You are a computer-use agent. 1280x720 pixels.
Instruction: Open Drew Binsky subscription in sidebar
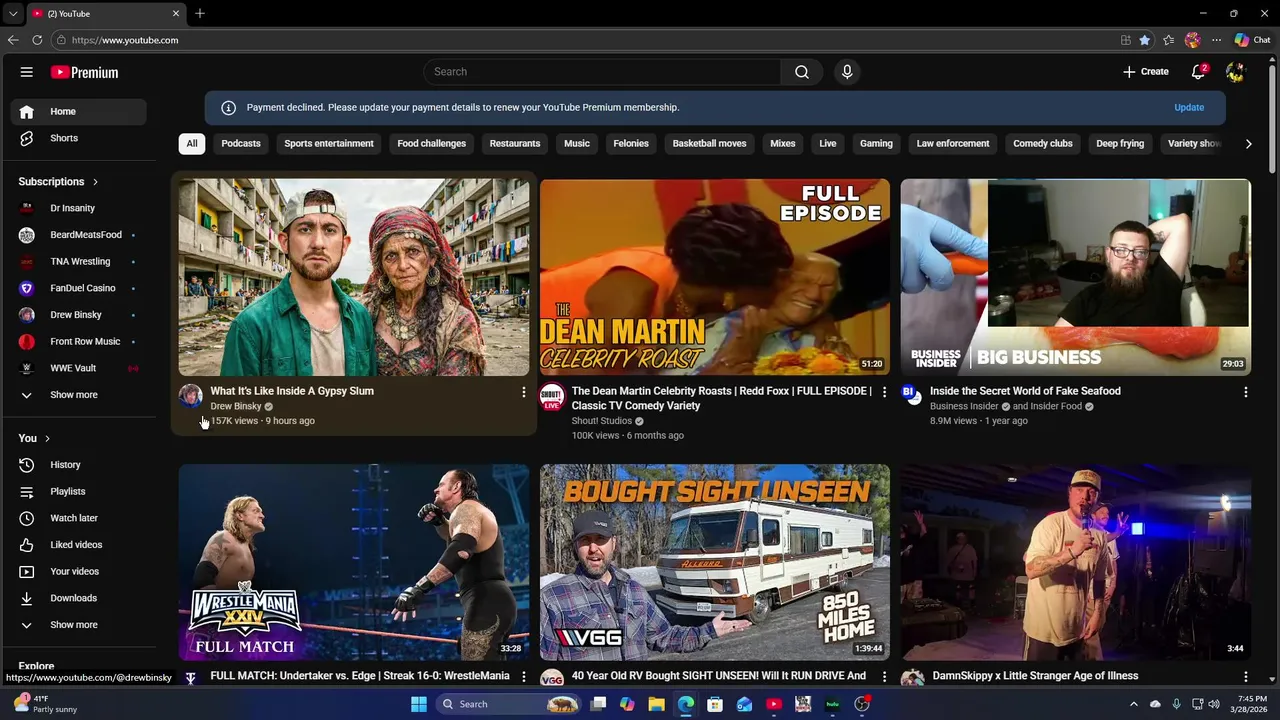[x=78, y=315]
